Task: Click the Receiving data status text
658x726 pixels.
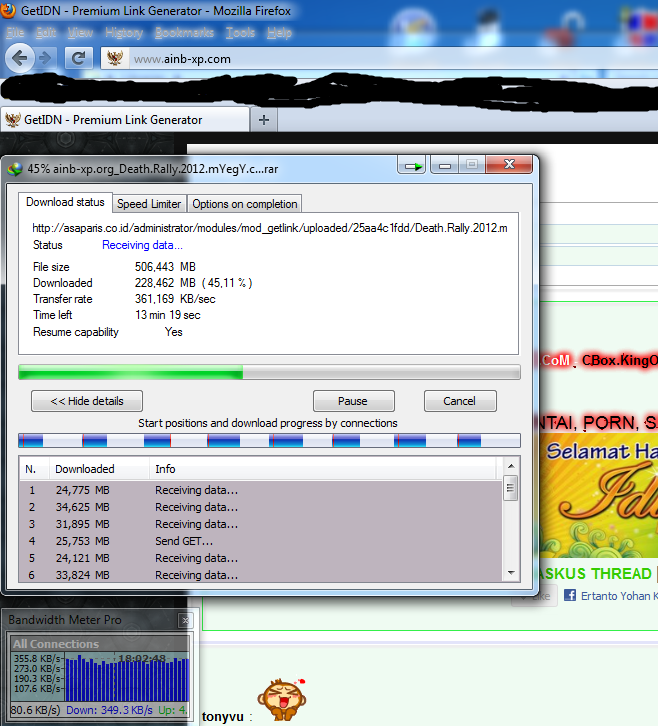Action: pyautogui.click(x=142, y=245)
